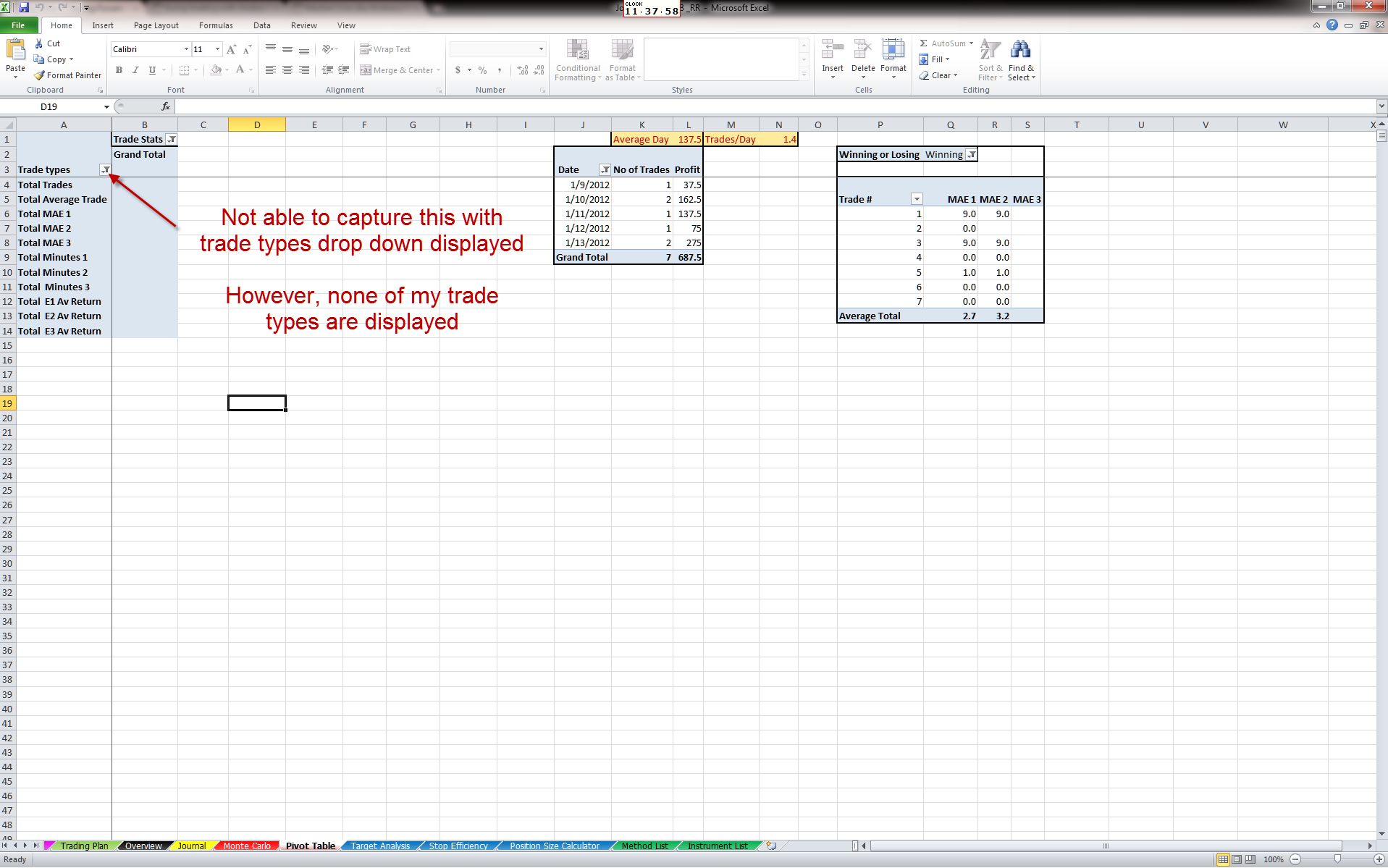Click the Comma Style icon

coord(499,70)
